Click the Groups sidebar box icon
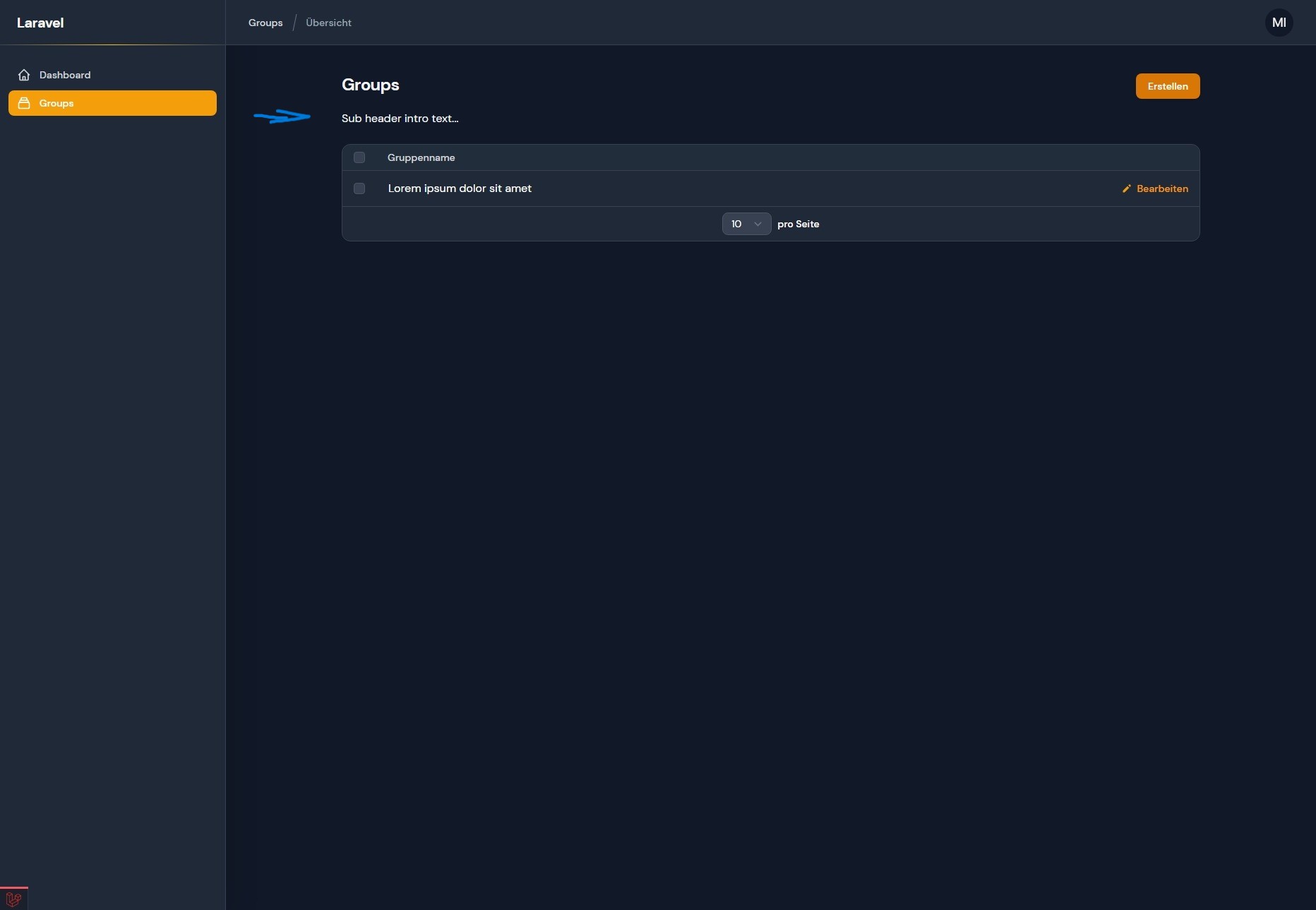1316x910 pixels. point(24,103)
